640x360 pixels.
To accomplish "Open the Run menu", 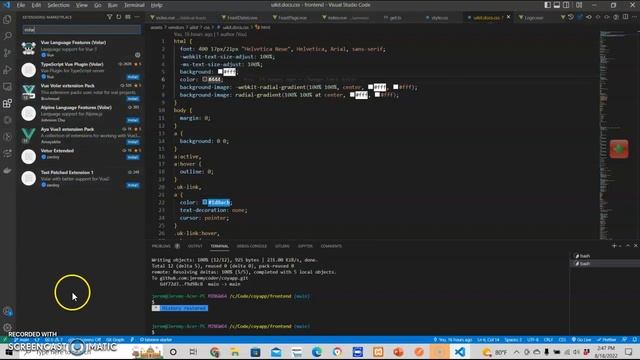I will [112, 5].
